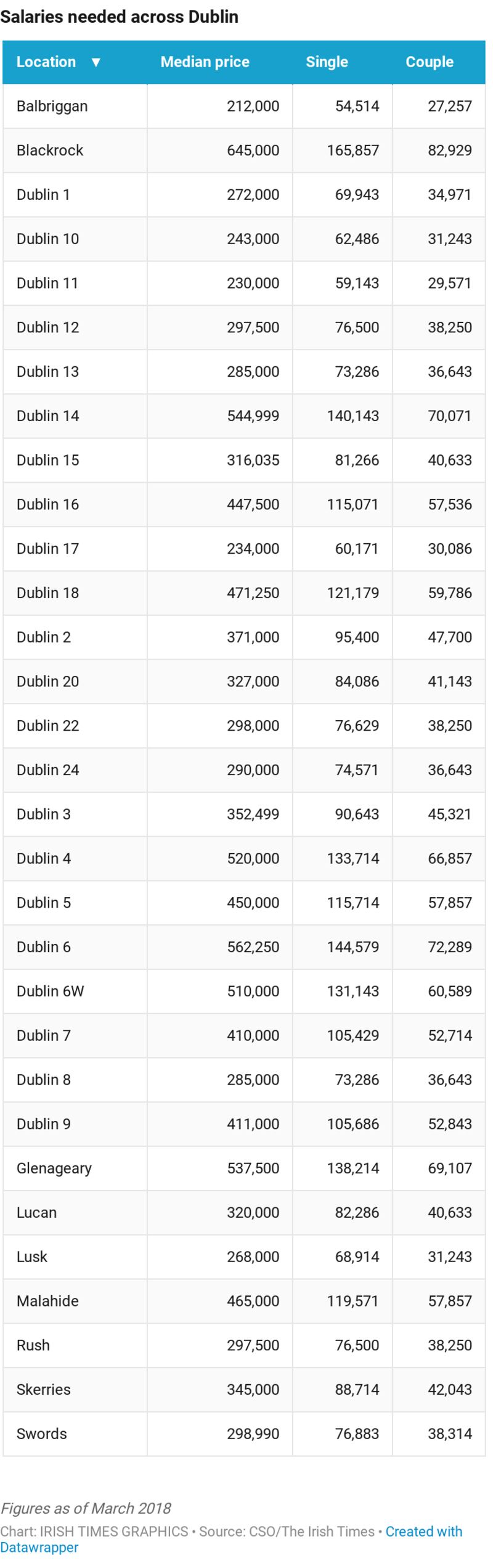Sort by Single salary column header

point(327,62)
